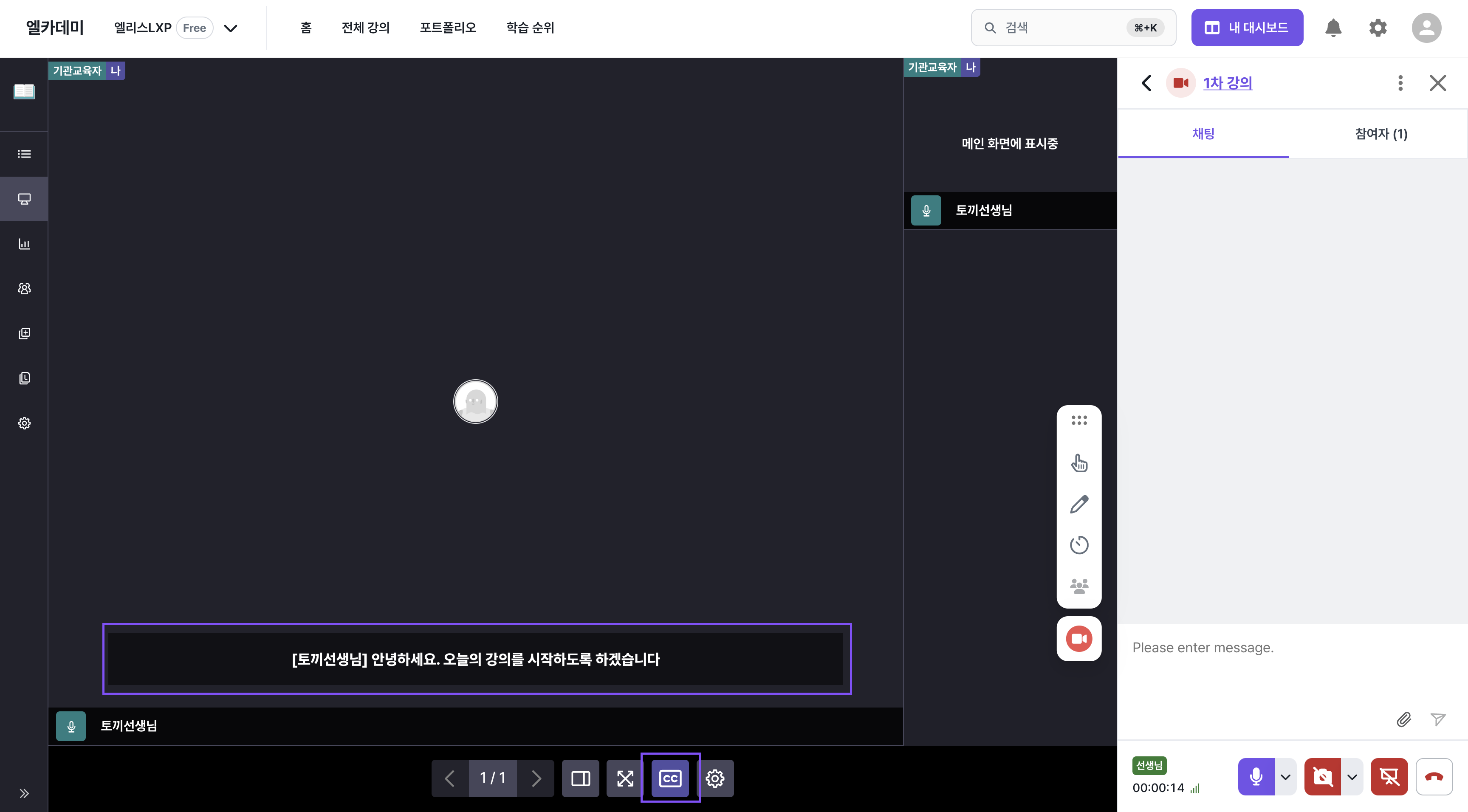Toggle the side panel layout button
1468x812 pixels.
[580, 778]
